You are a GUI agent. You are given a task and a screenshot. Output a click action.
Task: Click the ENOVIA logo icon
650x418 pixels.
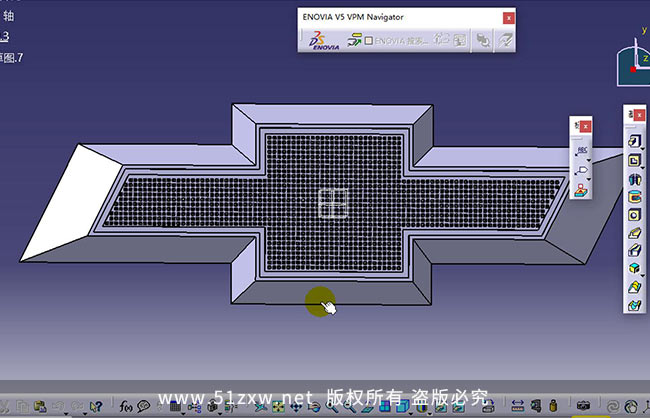[x=324, y=41]
